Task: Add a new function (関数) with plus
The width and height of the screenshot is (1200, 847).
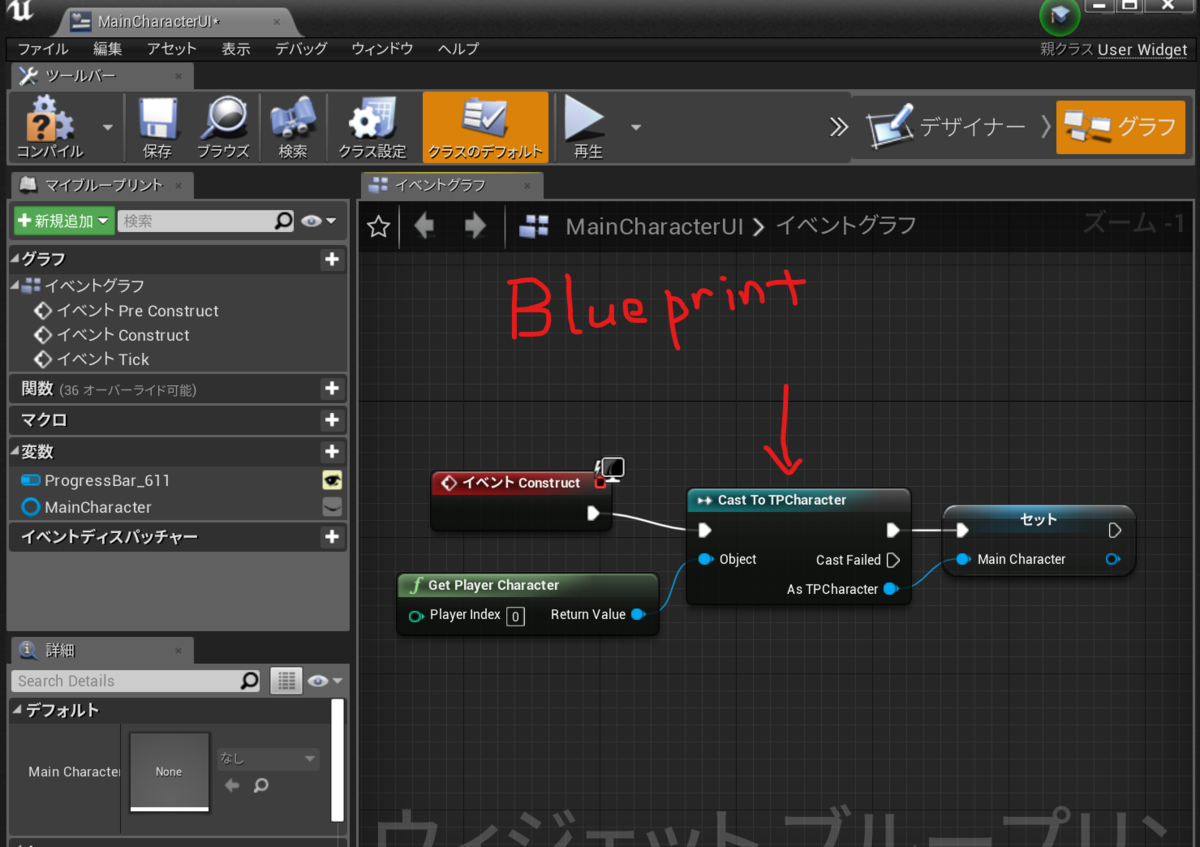Action: 332,388
